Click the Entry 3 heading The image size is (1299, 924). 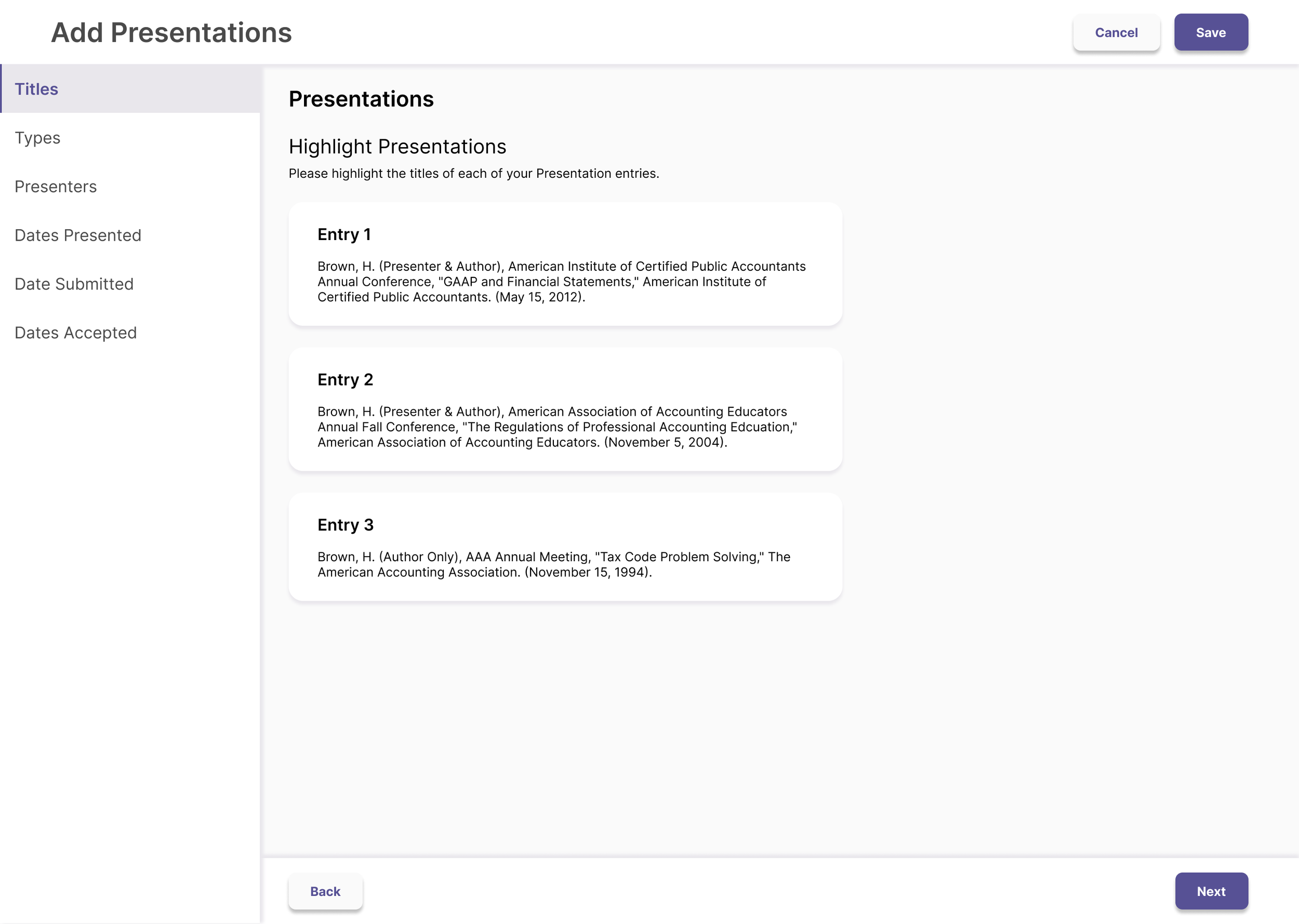(x=344, y=524)
